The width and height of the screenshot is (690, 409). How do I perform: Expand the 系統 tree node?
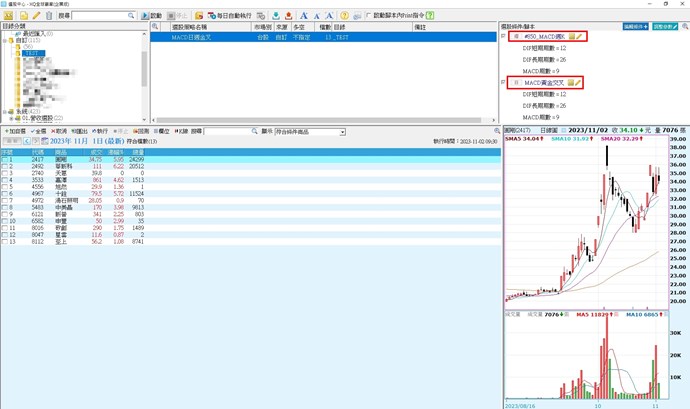(x=5, y=111)
